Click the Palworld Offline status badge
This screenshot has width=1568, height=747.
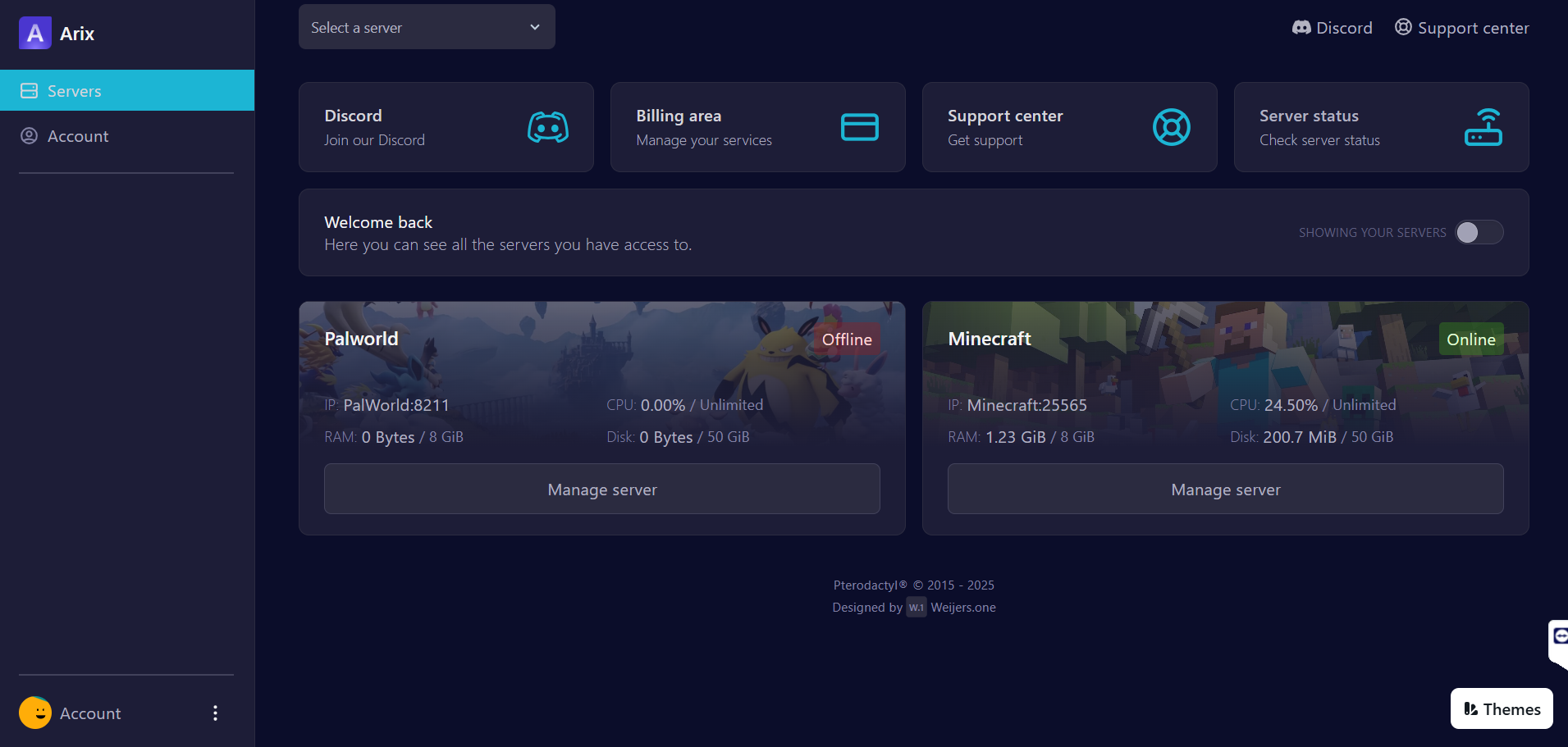(846, 339)
